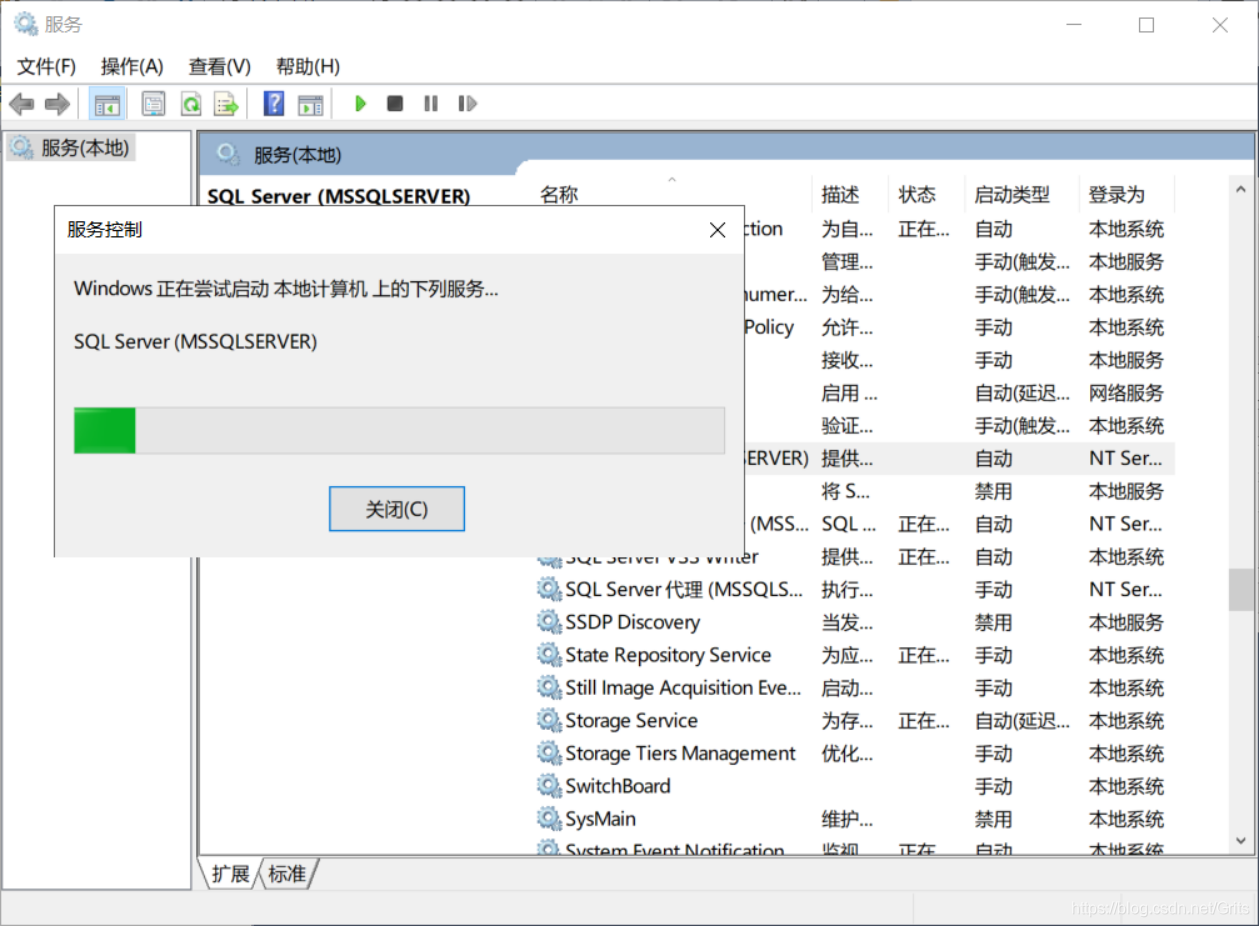
Task: Click the gear icon in 服务(本地) pane header
Action: coord(228,154)
